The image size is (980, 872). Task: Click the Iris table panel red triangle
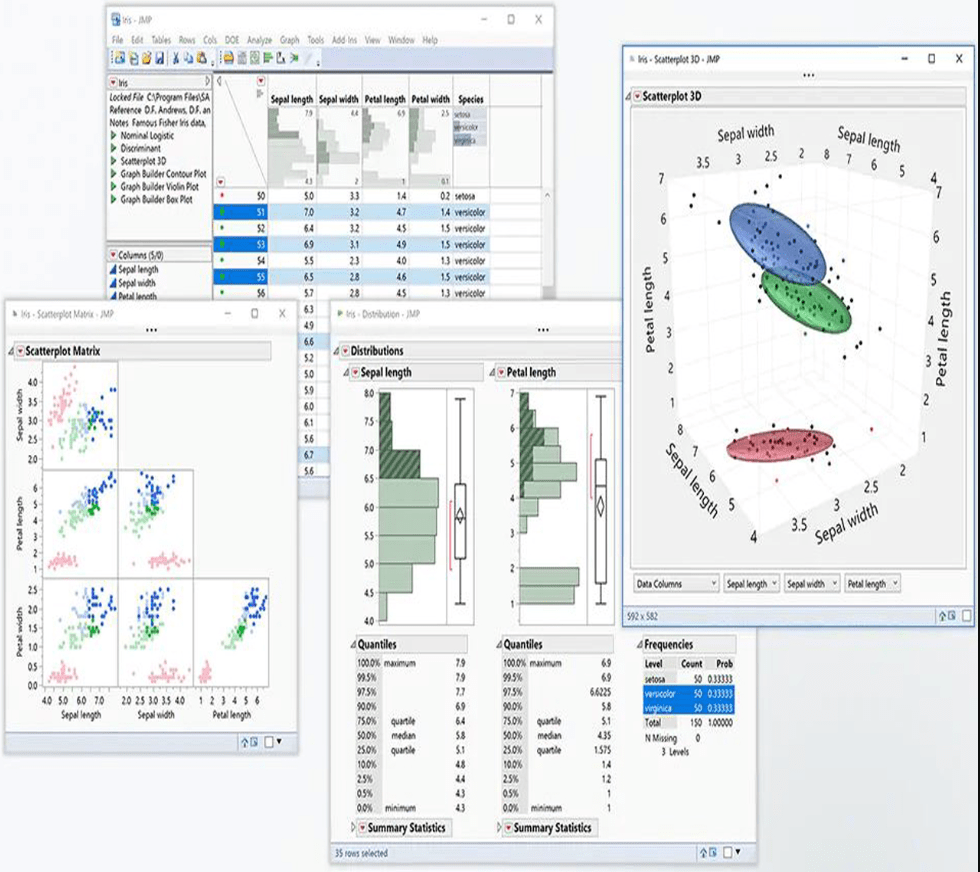coord(112,82)
